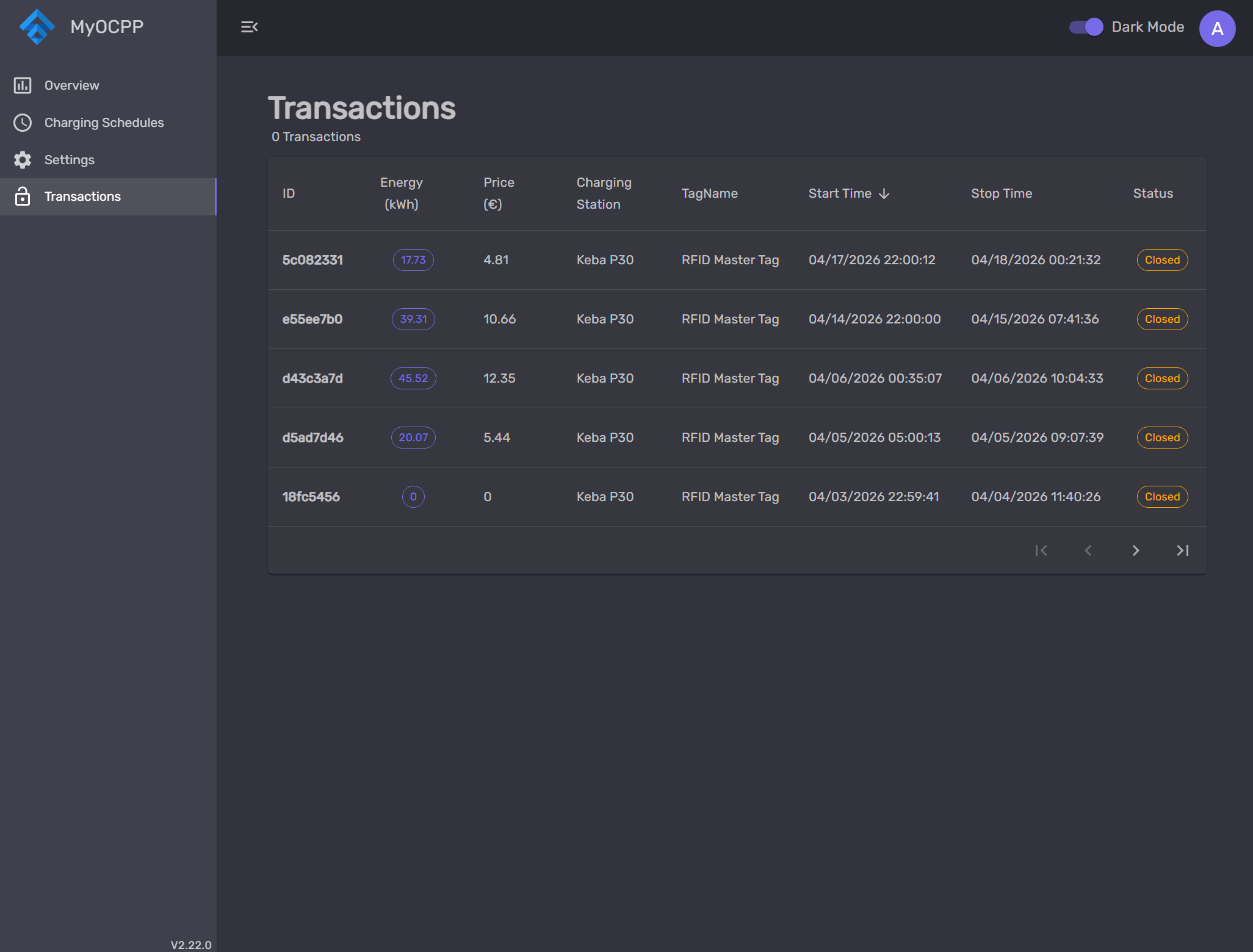Click the Settings gear icon
Viewport: 1253px width, 952px height.
point(23,160)
